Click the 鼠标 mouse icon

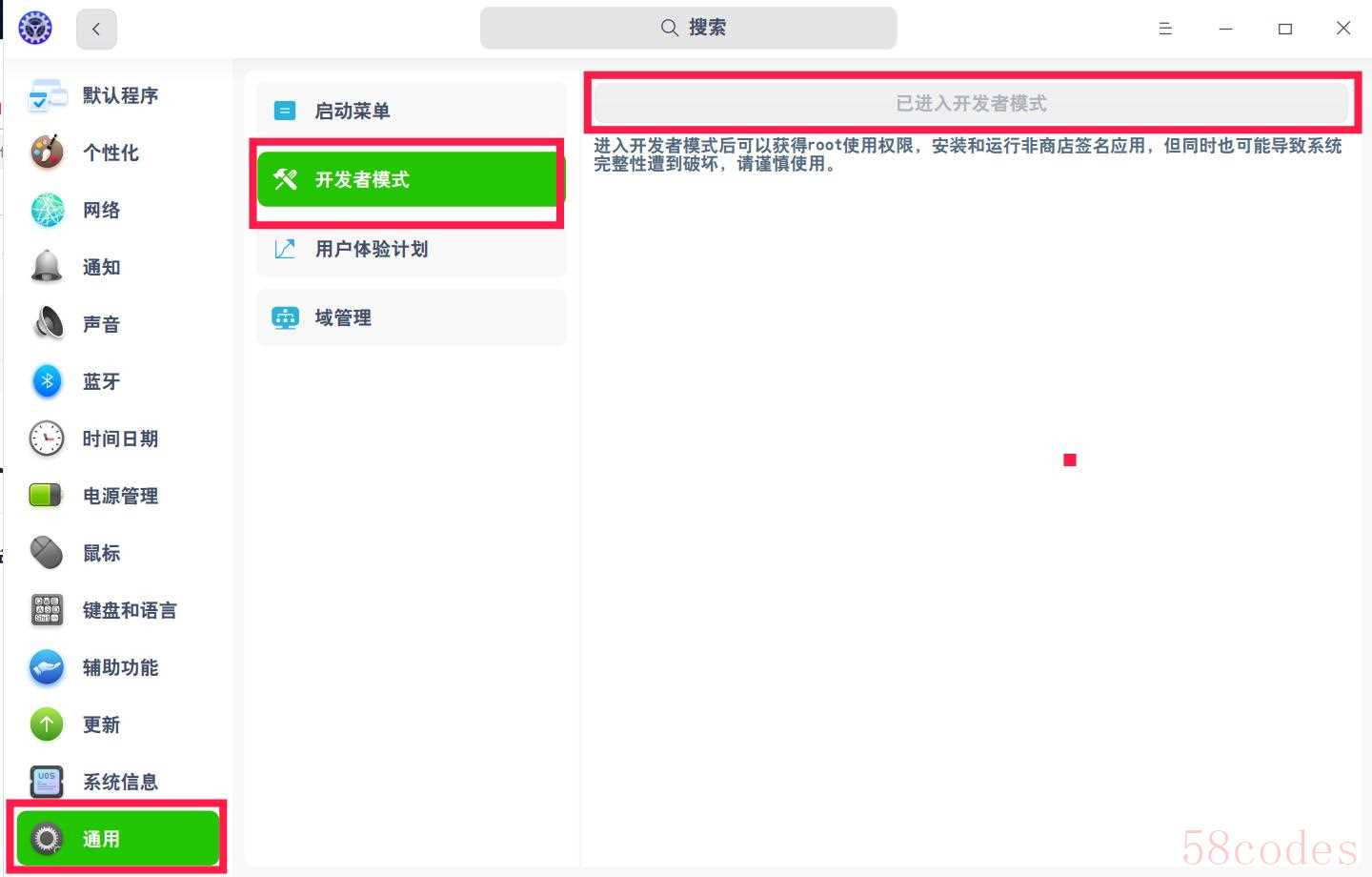[47, 553]
